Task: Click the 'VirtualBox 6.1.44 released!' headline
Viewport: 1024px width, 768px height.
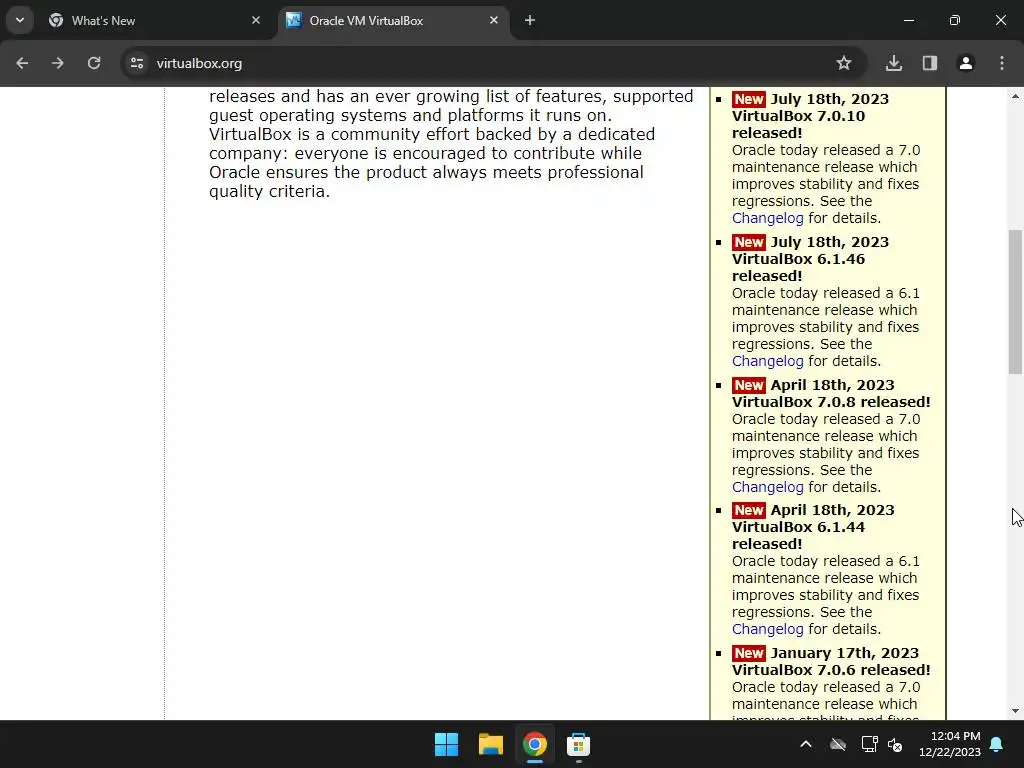Action: click(798, 536)
